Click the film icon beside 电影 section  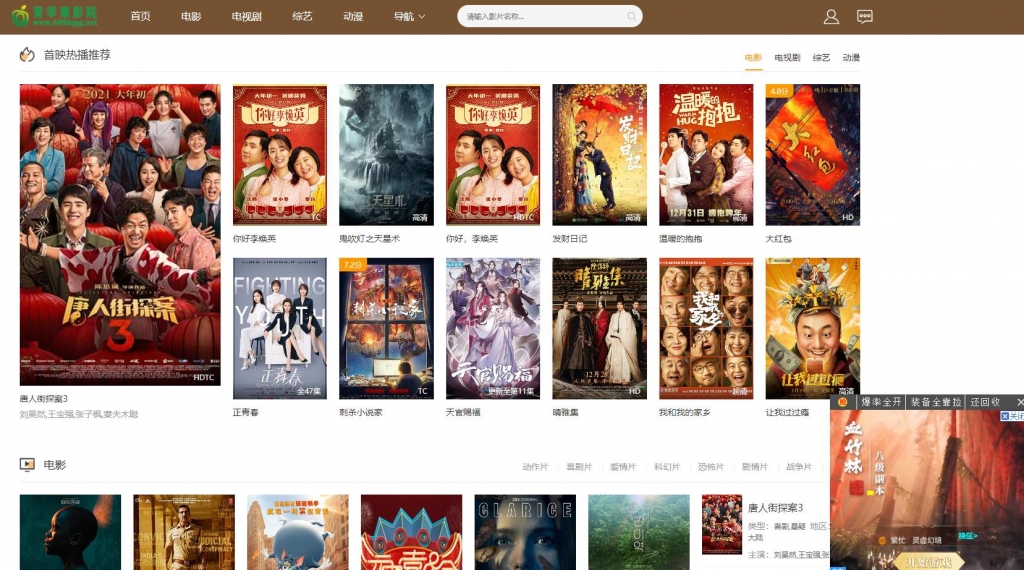(x=27, y=464)
